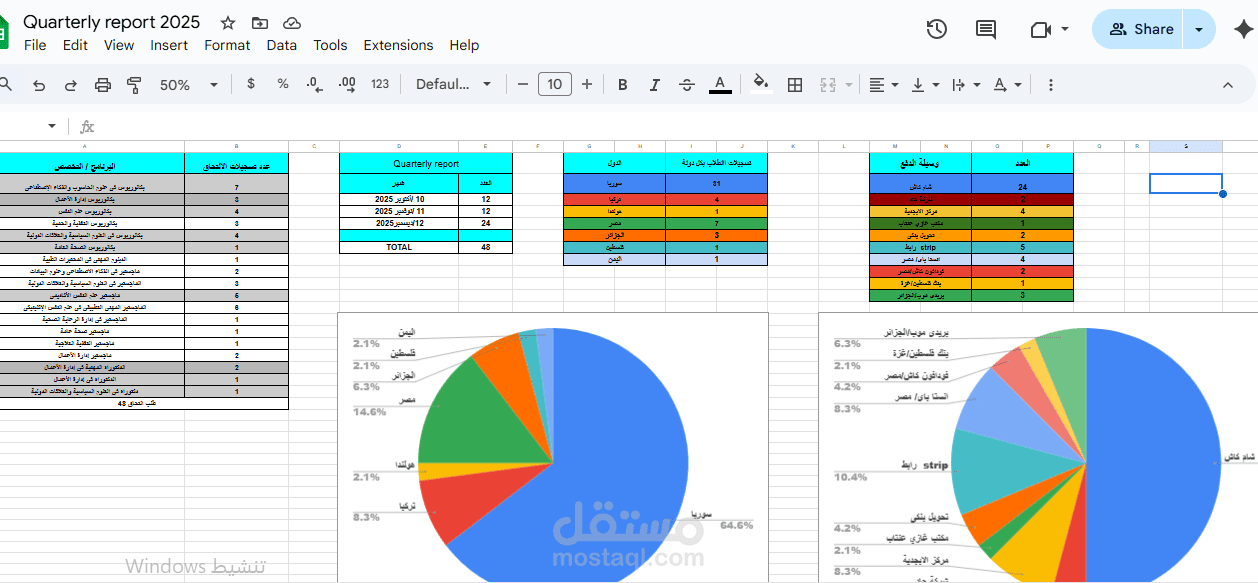Click the undo arrow in the toolbar

pyautogui.click(x=39, y=85)
